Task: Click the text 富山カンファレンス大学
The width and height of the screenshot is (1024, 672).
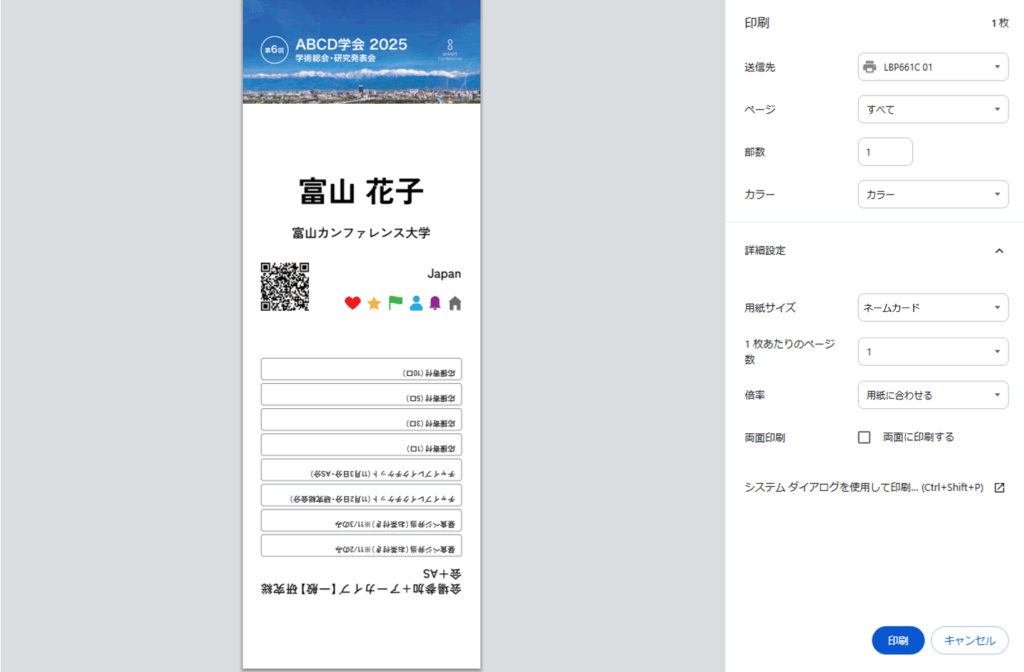Action: 361,232
